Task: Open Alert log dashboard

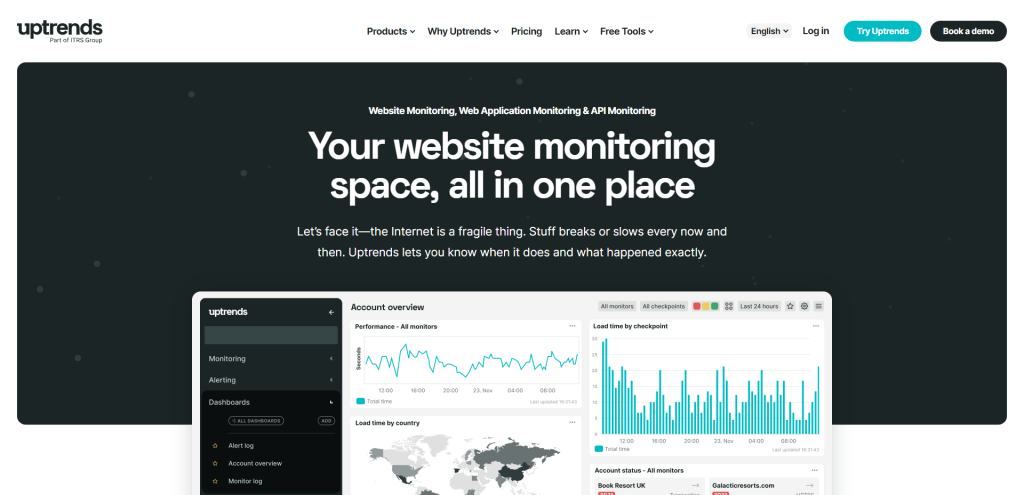Action: point(241,446)
